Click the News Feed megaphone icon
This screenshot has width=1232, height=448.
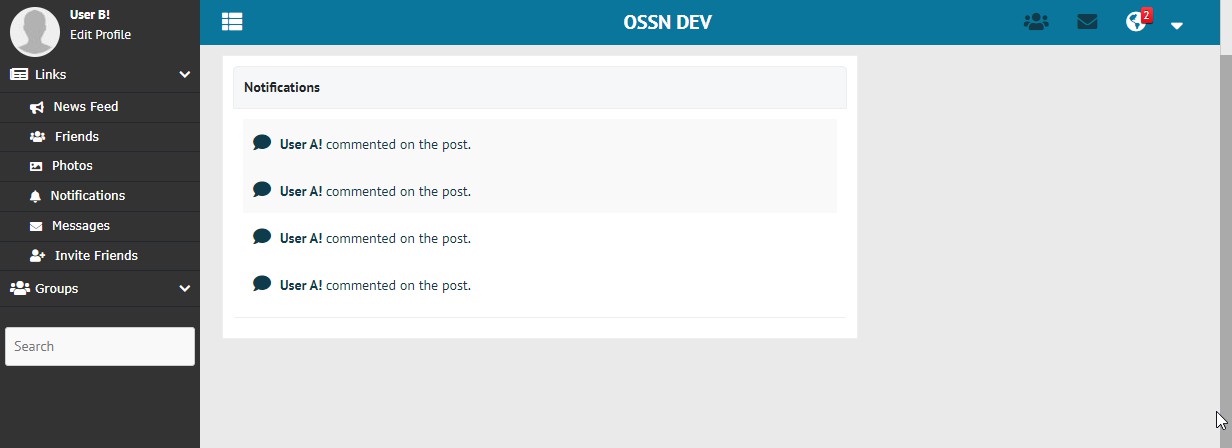click(37, 107)
